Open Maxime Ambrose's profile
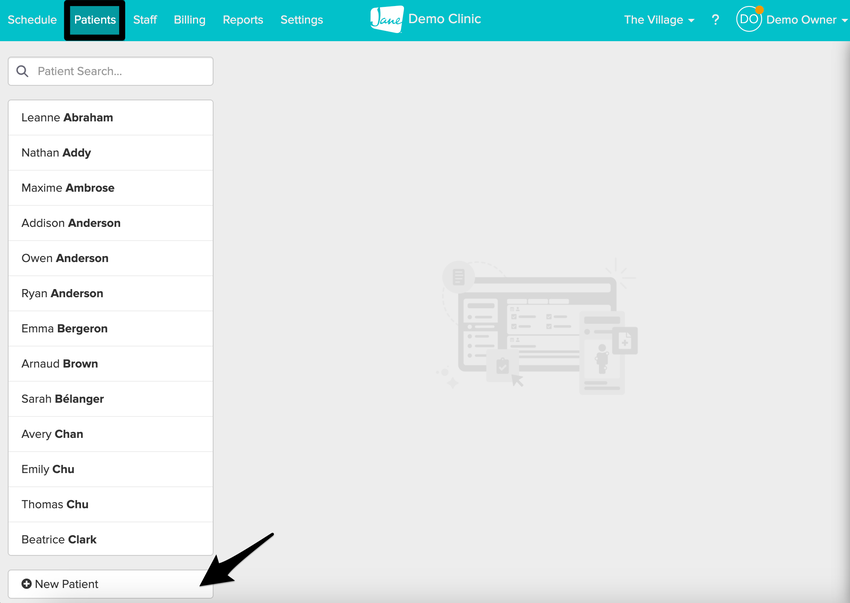850x603 pixels. coord(111,188)
